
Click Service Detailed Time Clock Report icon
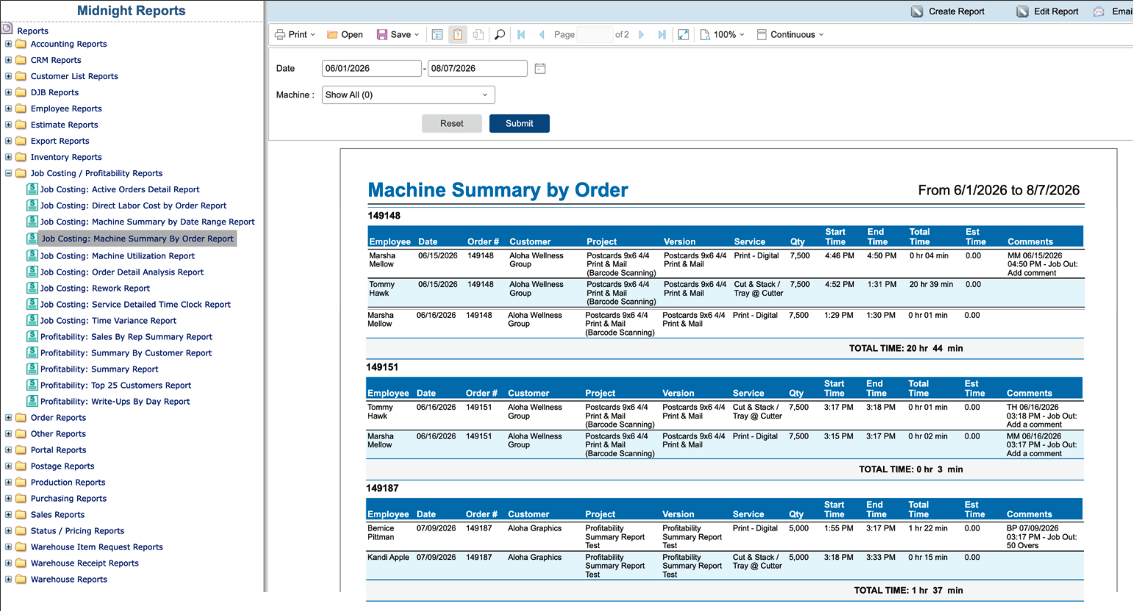32,304
